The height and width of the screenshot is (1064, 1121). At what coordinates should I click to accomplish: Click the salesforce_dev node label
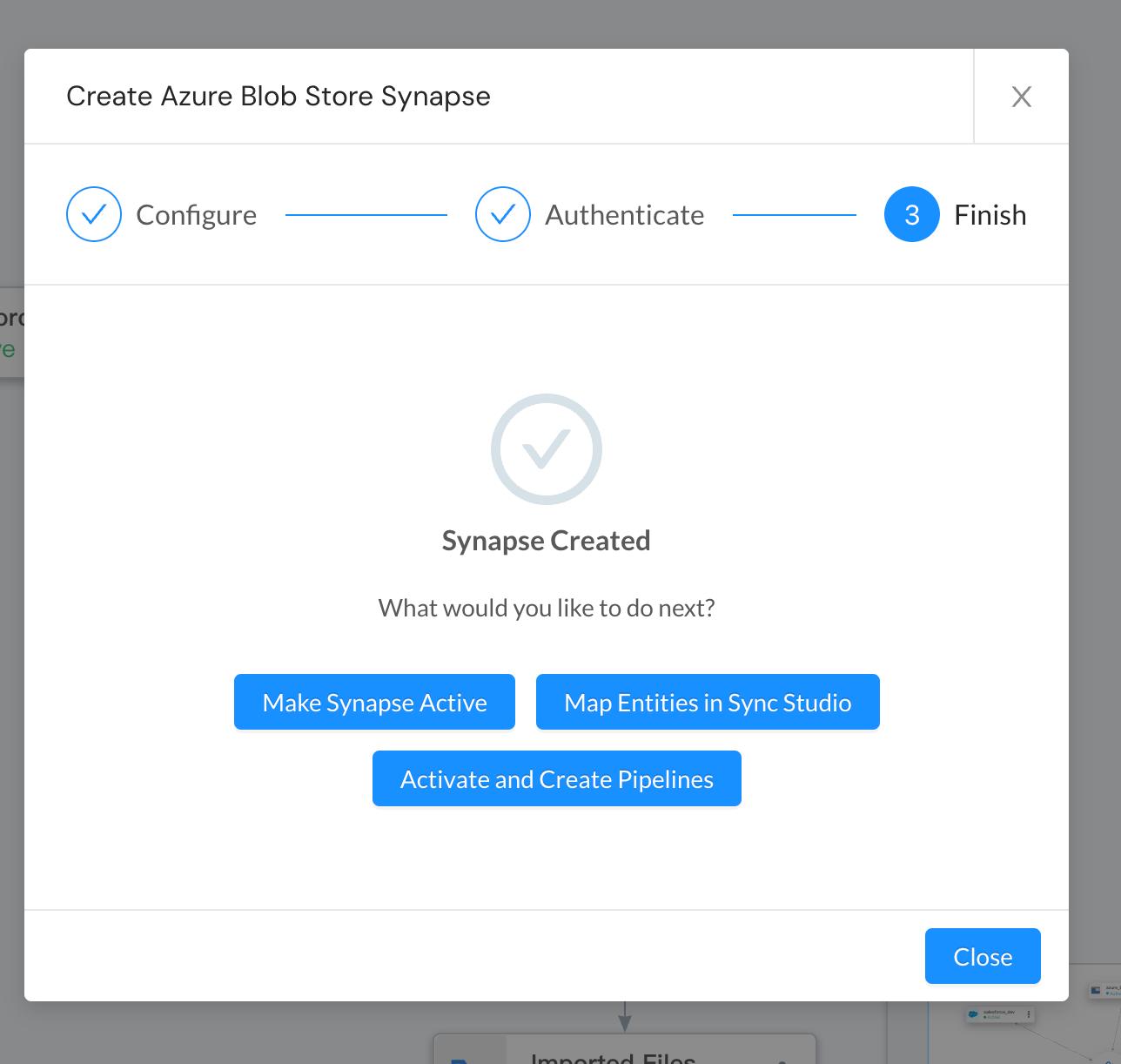(999, 1012)
